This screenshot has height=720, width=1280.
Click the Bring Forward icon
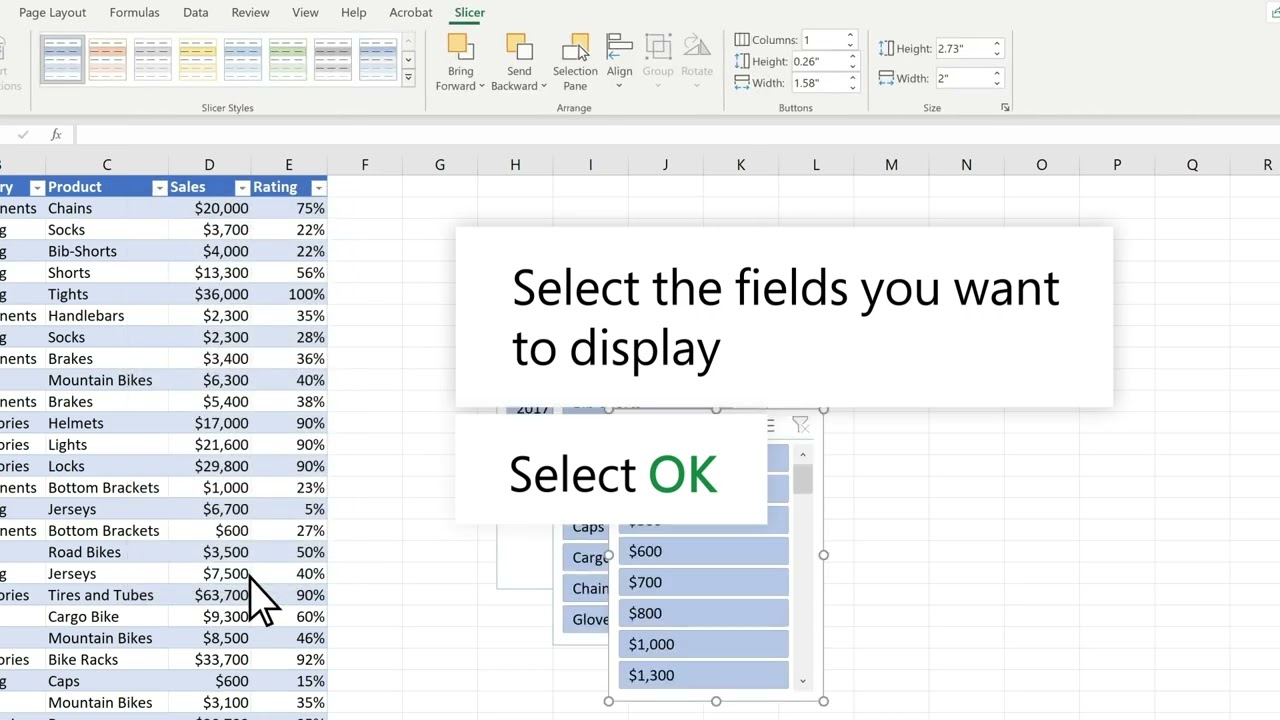(460, 47)
